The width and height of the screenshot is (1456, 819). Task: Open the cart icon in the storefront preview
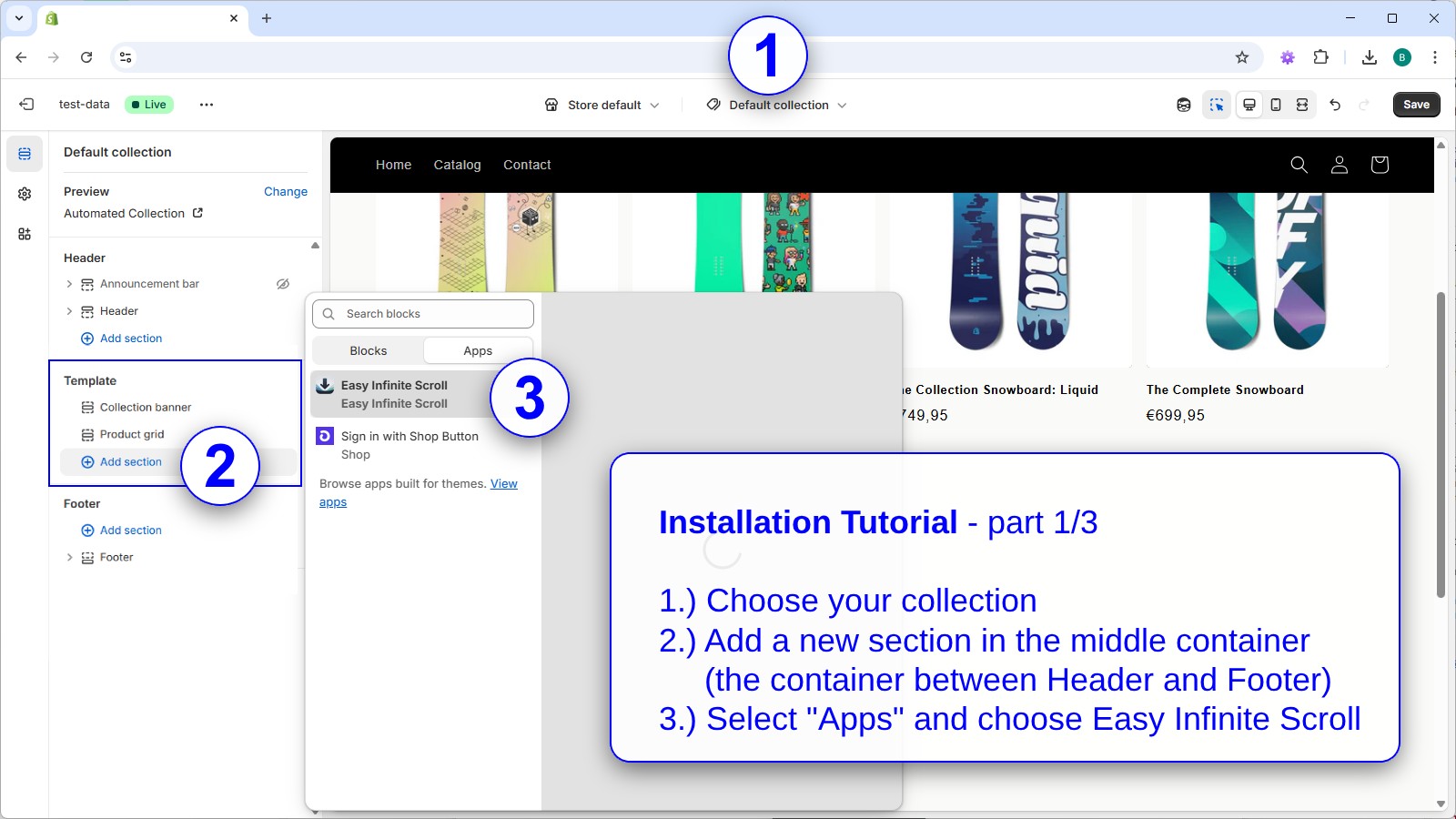(1380, 165)
